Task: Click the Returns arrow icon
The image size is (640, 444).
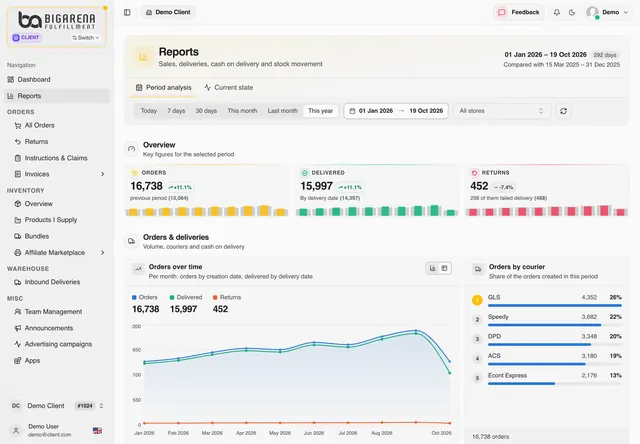Action: tap(18, 142)
